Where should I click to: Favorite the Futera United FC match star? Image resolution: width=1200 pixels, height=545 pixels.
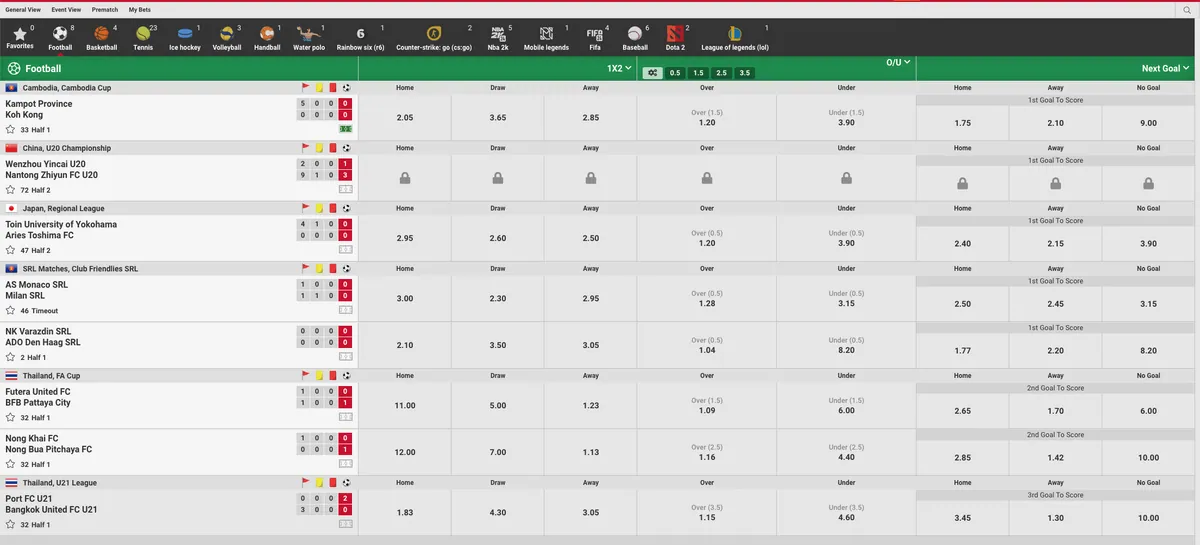pos(11,418)
